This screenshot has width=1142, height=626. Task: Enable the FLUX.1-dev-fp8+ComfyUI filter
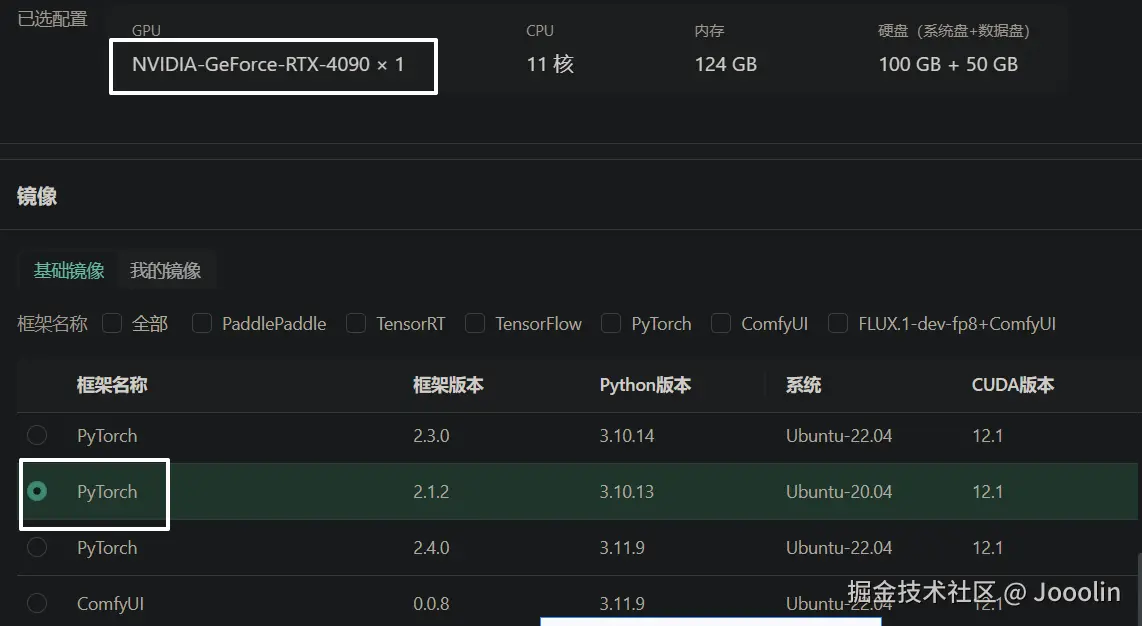[838, 323]
